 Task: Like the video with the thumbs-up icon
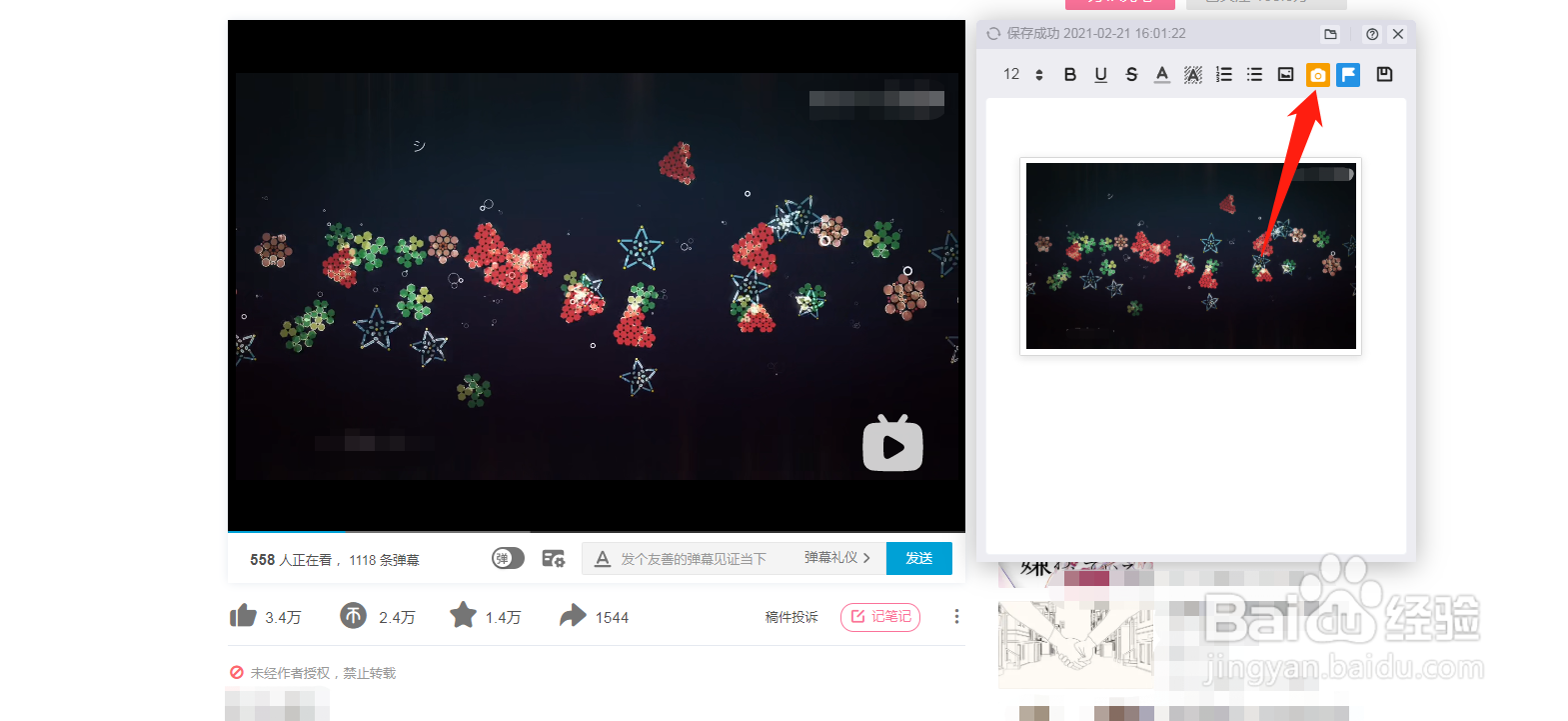pos(243,615)
